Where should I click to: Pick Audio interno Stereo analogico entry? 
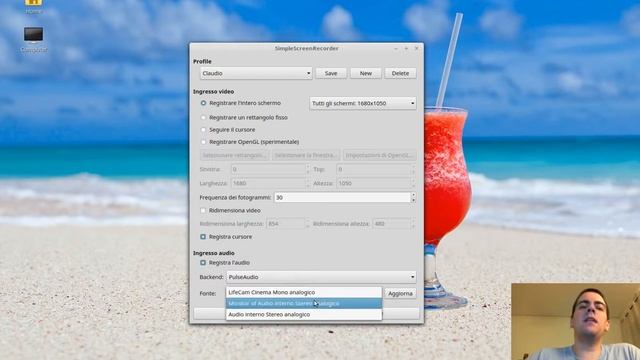304,314
